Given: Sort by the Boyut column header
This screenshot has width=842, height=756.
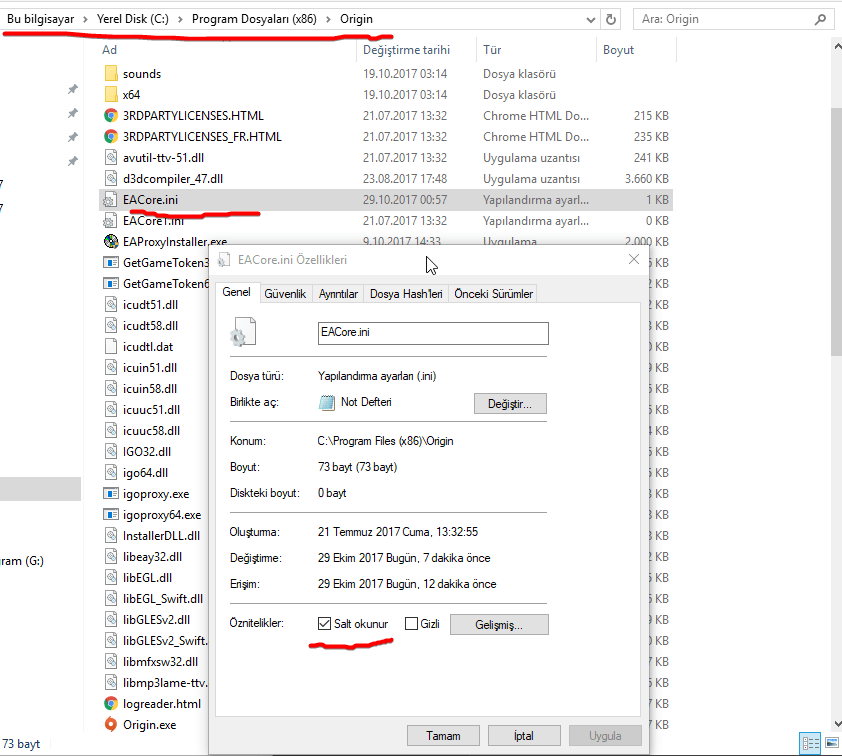Looking at the screenshot, I should 618,50.
